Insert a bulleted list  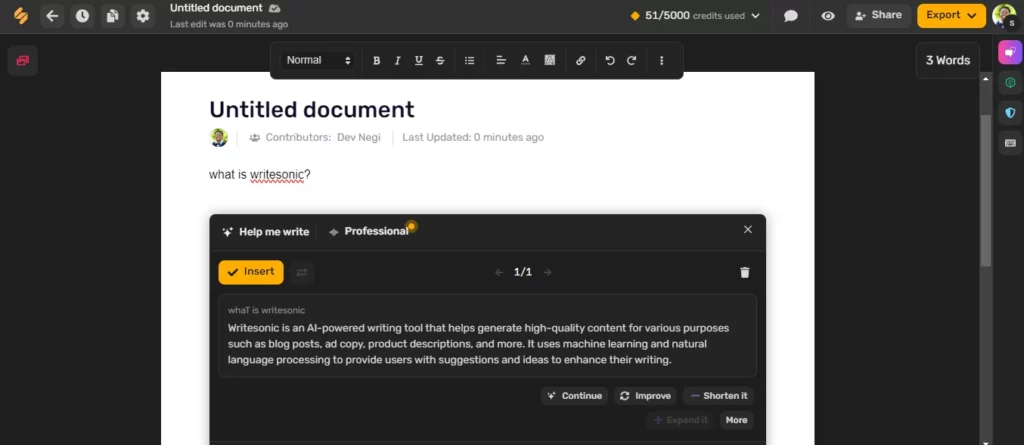click(469, 61)
